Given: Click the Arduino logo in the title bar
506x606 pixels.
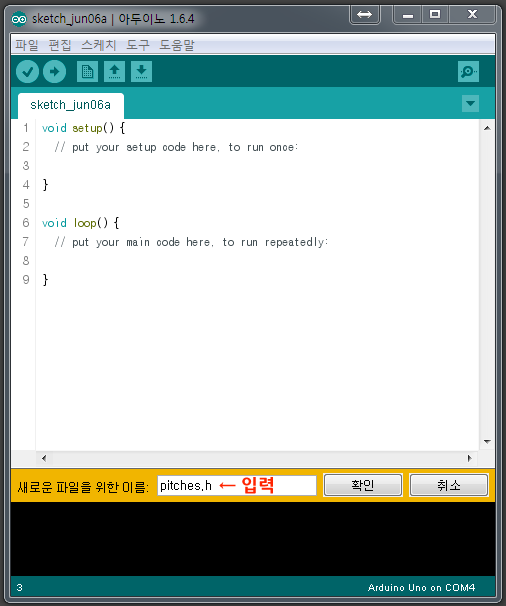Looking at the screenshot, I should [x=19, y=19].
